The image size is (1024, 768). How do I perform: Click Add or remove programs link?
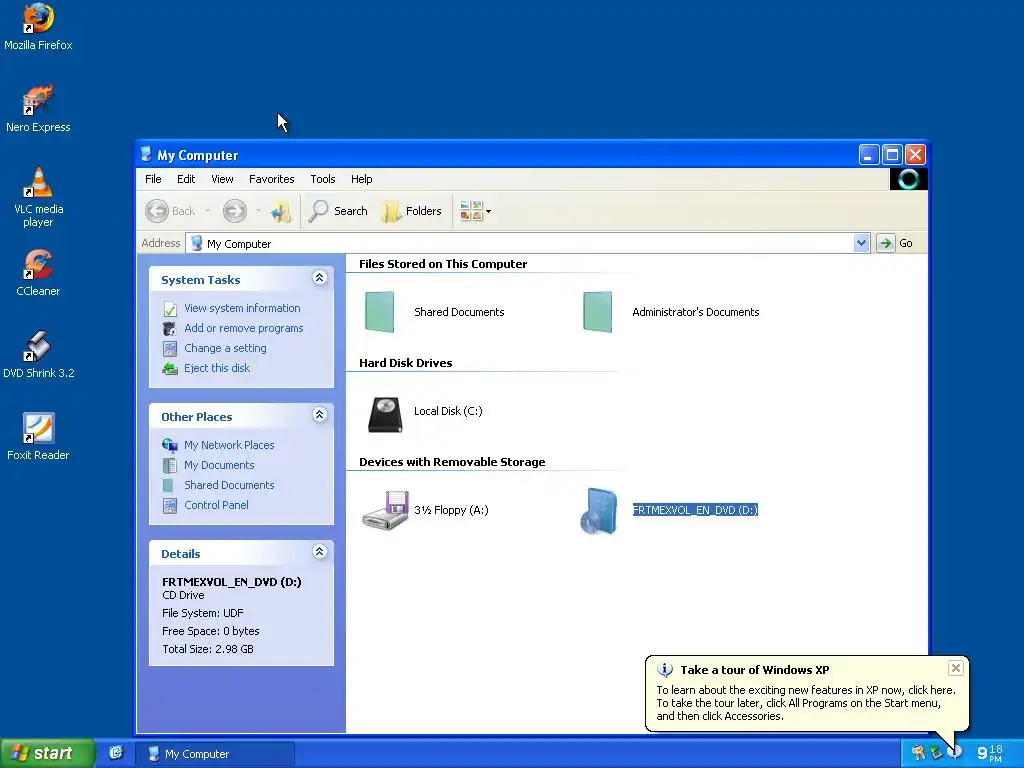(244, 328)
